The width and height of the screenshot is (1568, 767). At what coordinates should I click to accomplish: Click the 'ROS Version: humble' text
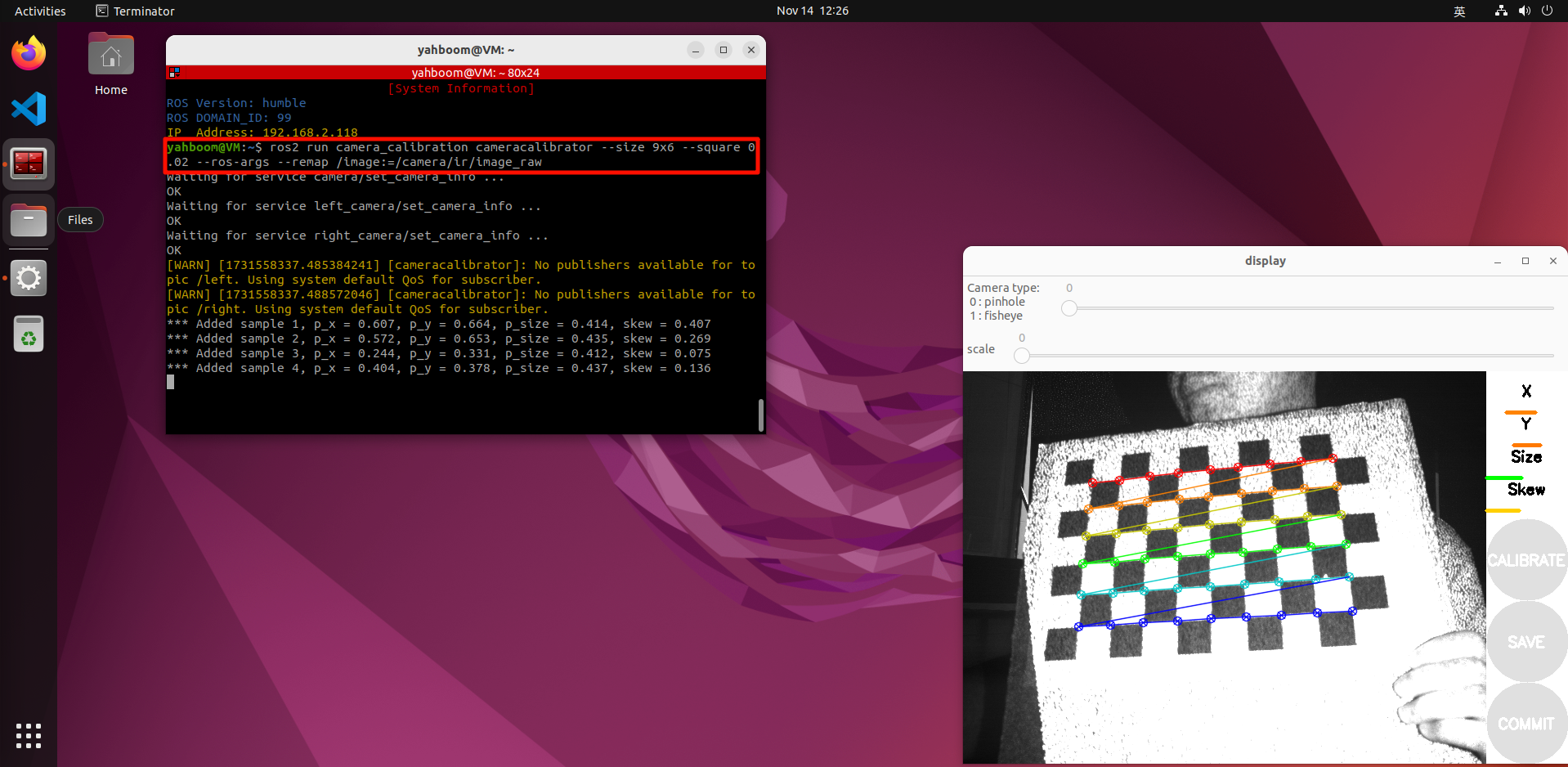tap(236, 103)
